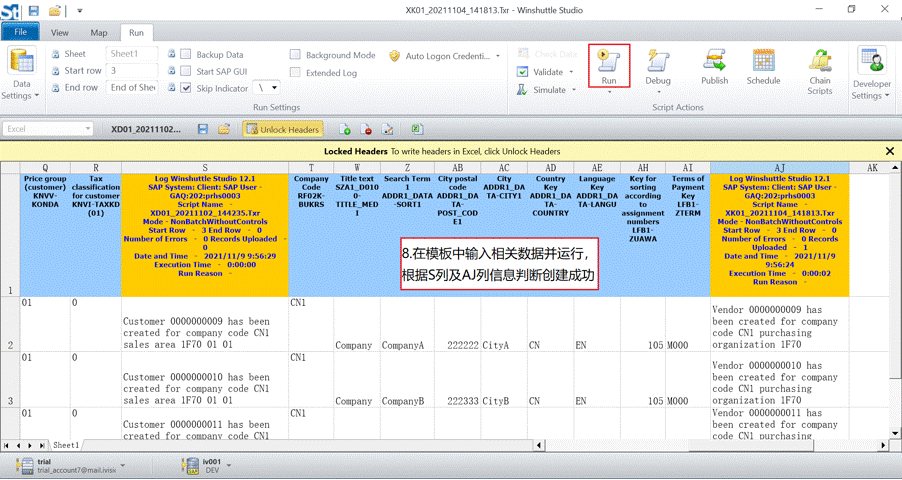Open the Excel data source combo box
The height and width of the screenshot is (480, 902).
48,129
